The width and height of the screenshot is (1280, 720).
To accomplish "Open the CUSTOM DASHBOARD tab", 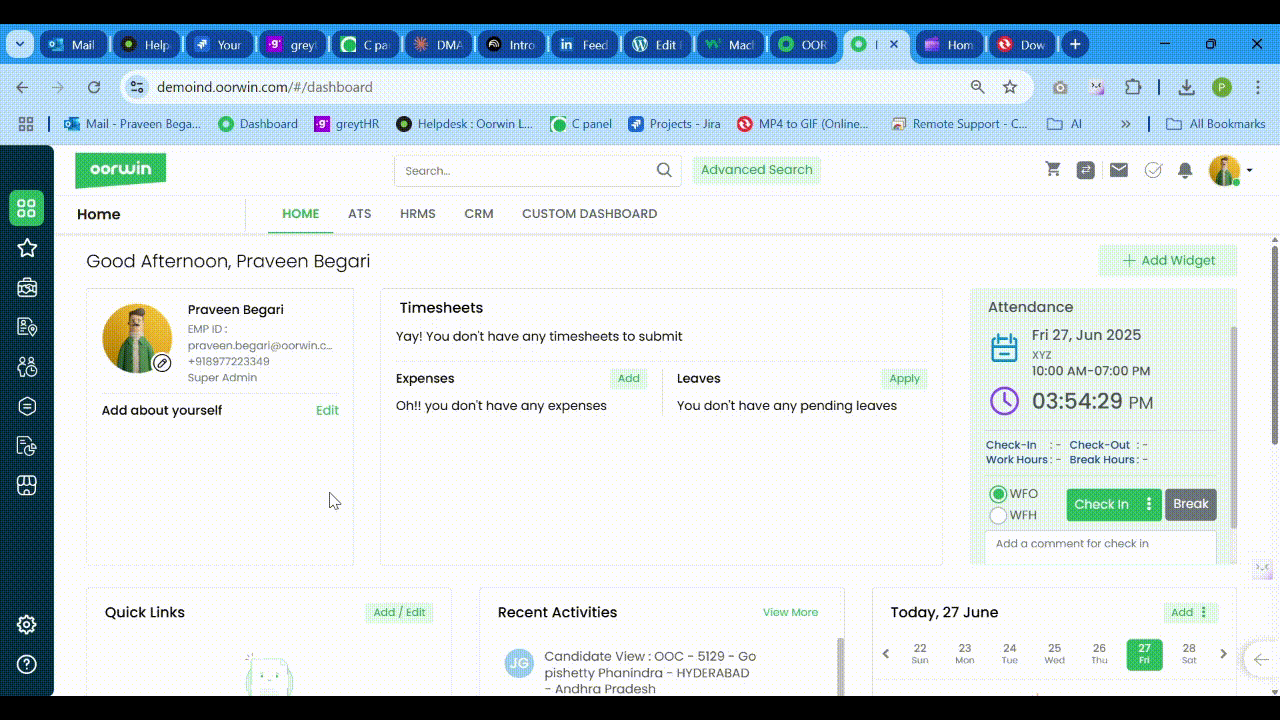I will (589, 214).
